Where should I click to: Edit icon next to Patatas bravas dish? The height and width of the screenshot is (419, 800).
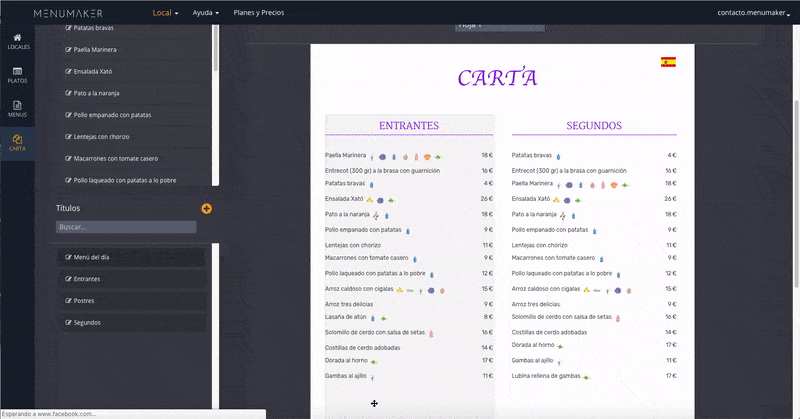[x=68, y=28]
